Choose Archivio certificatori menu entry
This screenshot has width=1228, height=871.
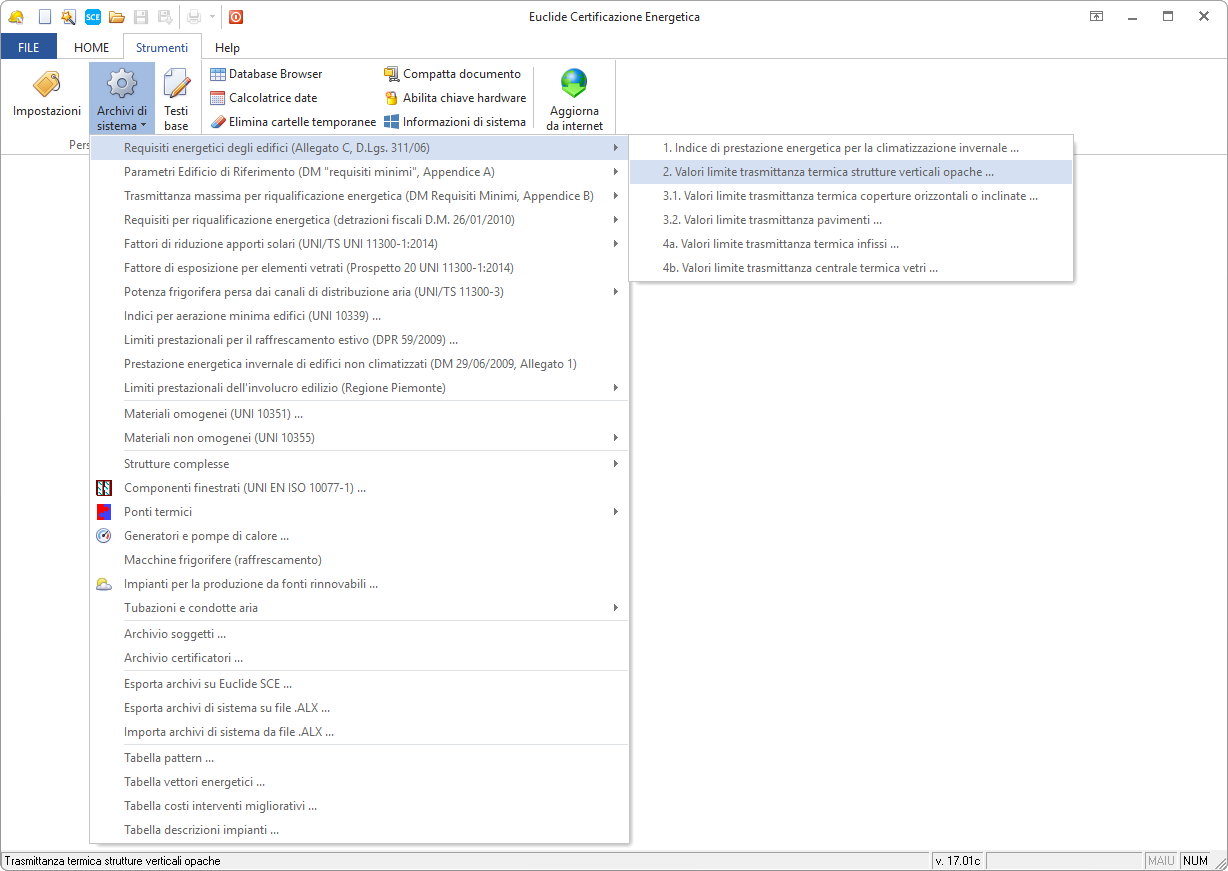[x=184, y=658]
